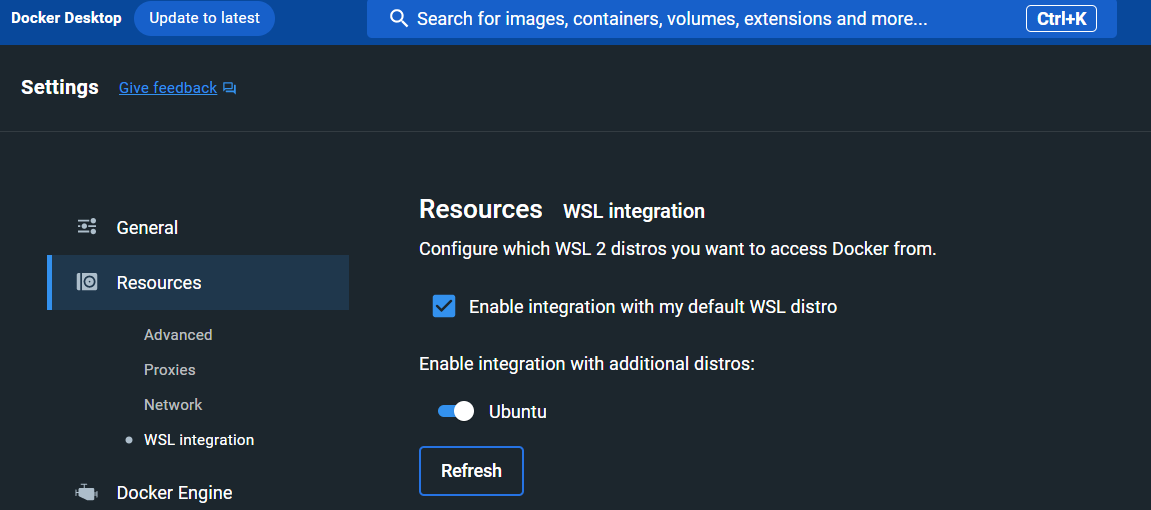Switch to the Network sub-item
Screen dimensions: 1151x510
(173, 405)
